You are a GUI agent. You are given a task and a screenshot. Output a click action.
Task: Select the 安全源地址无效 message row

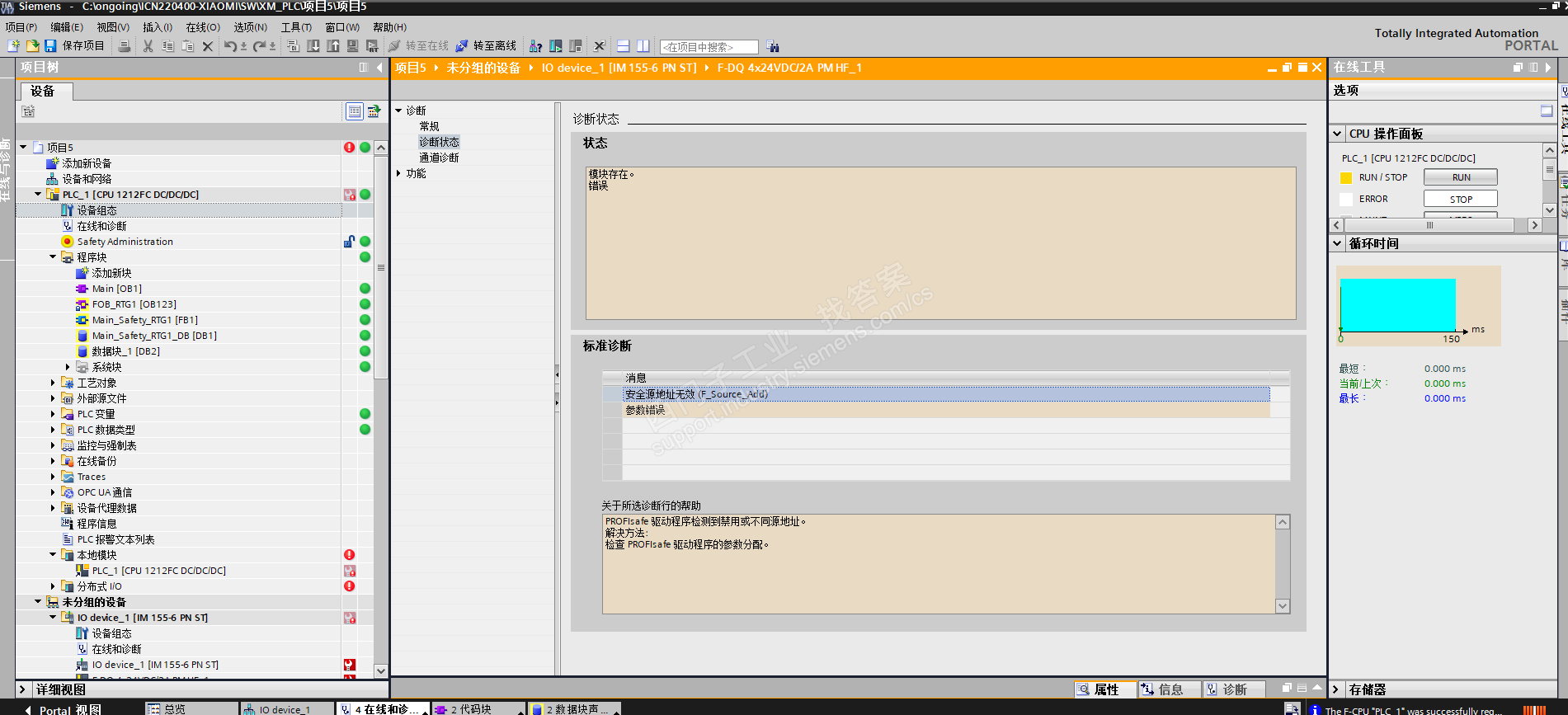(946, 394)
